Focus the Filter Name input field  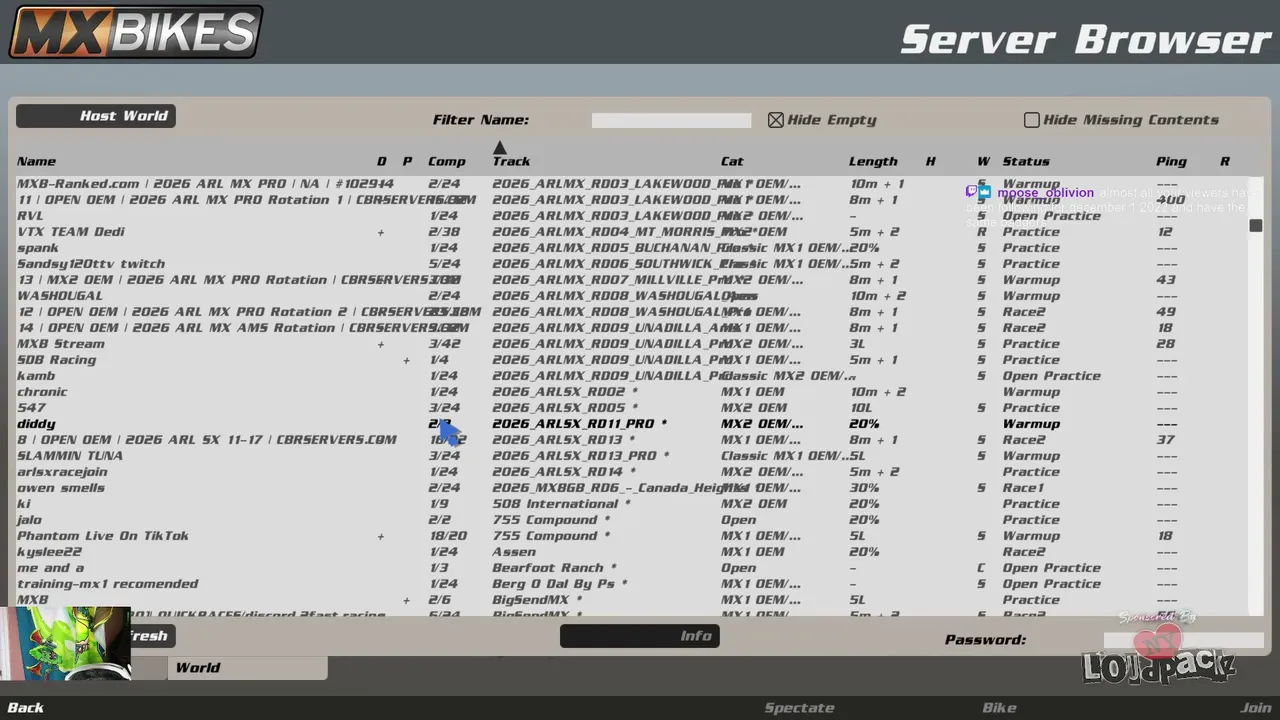point(671,120)
